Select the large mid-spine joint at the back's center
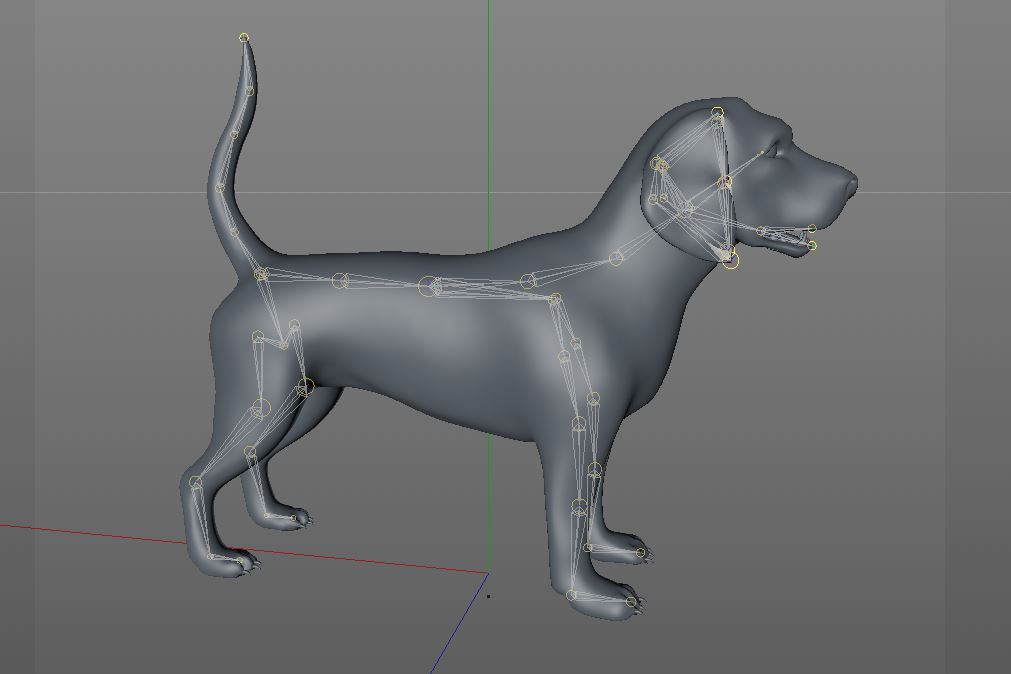1011x674 pixels. click(427, 286)
